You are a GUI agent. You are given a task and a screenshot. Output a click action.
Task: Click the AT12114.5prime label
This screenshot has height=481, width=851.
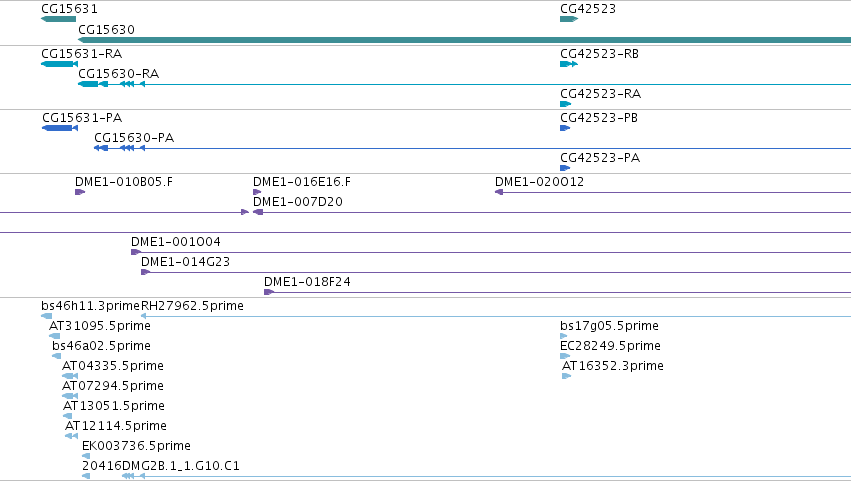tap(116, 427)
